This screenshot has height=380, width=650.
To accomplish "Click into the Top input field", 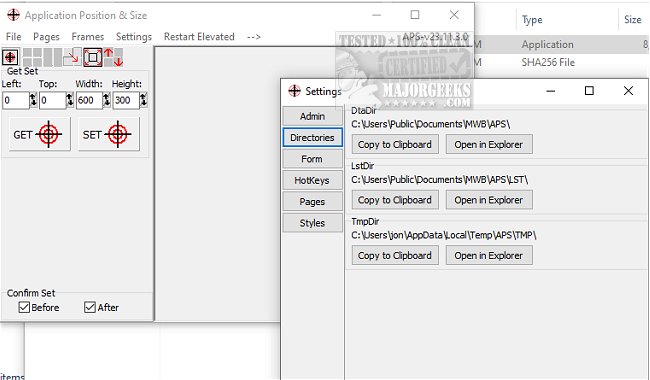I will pyautogui.click(x=52, y=100).
